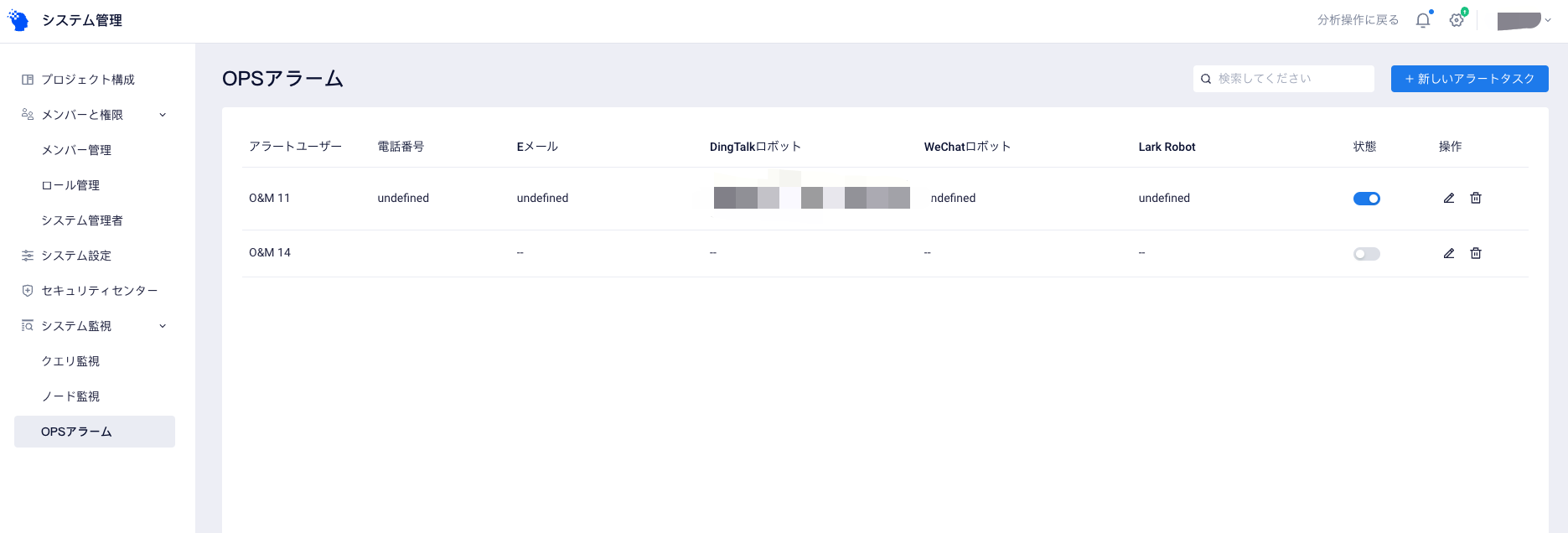Click the プロジェクト構成 sidebar icon
Image resolution: width=1568 pixels, height=533 pixels.
tap(28, 80)
